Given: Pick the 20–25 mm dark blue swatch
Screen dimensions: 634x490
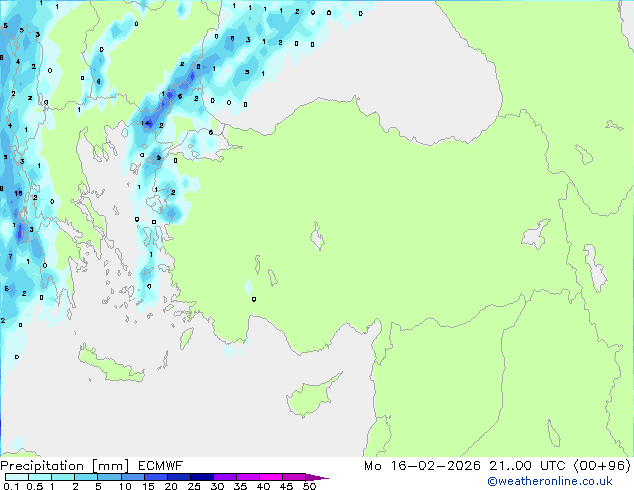Looking at the screenshot, I should coord(178,477).
